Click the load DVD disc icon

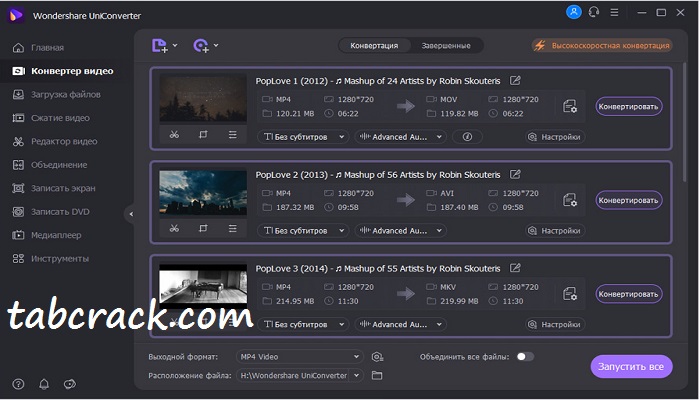tap(201, 46)
